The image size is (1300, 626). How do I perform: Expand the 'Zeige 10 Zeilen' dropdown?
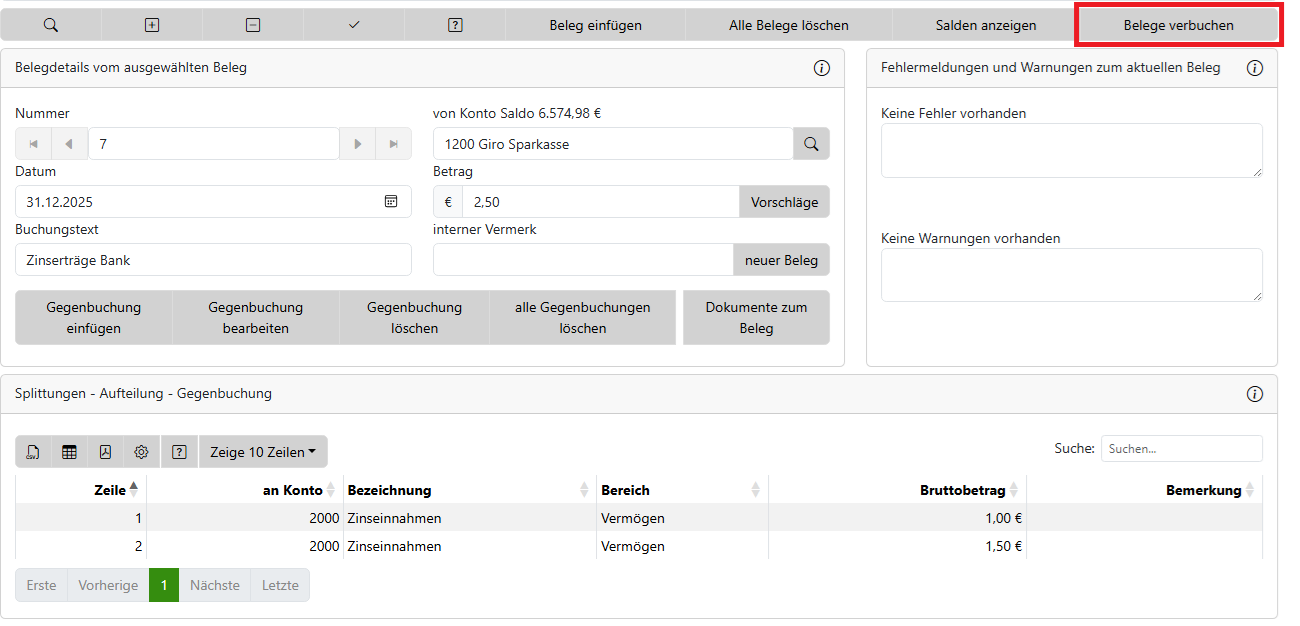(x=263, y=452)
